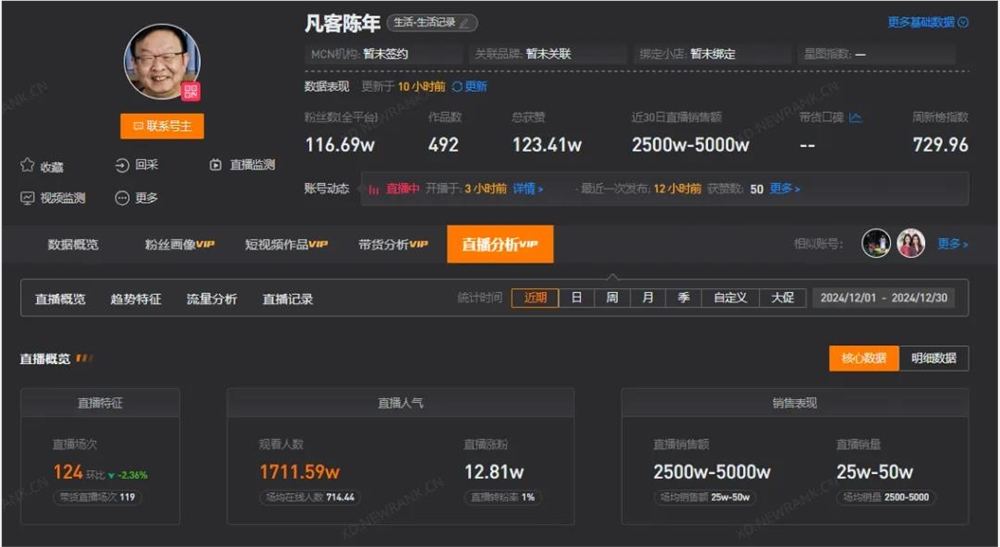The width and height of the screenshot is (1000, 547).
Task: Open the 2024/12/01 - 2024/12/30 date range field
Action: pos(883,298)
